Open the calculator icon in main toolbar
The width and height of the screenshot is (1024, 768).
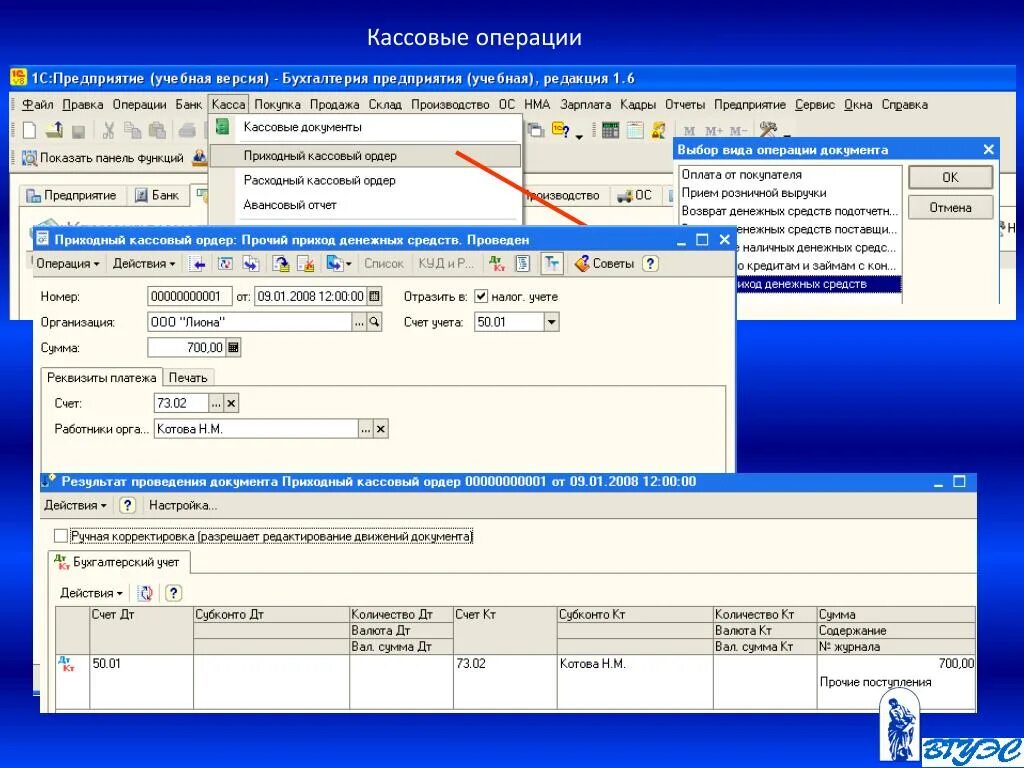pyautogui.click(x=611, y=130)
